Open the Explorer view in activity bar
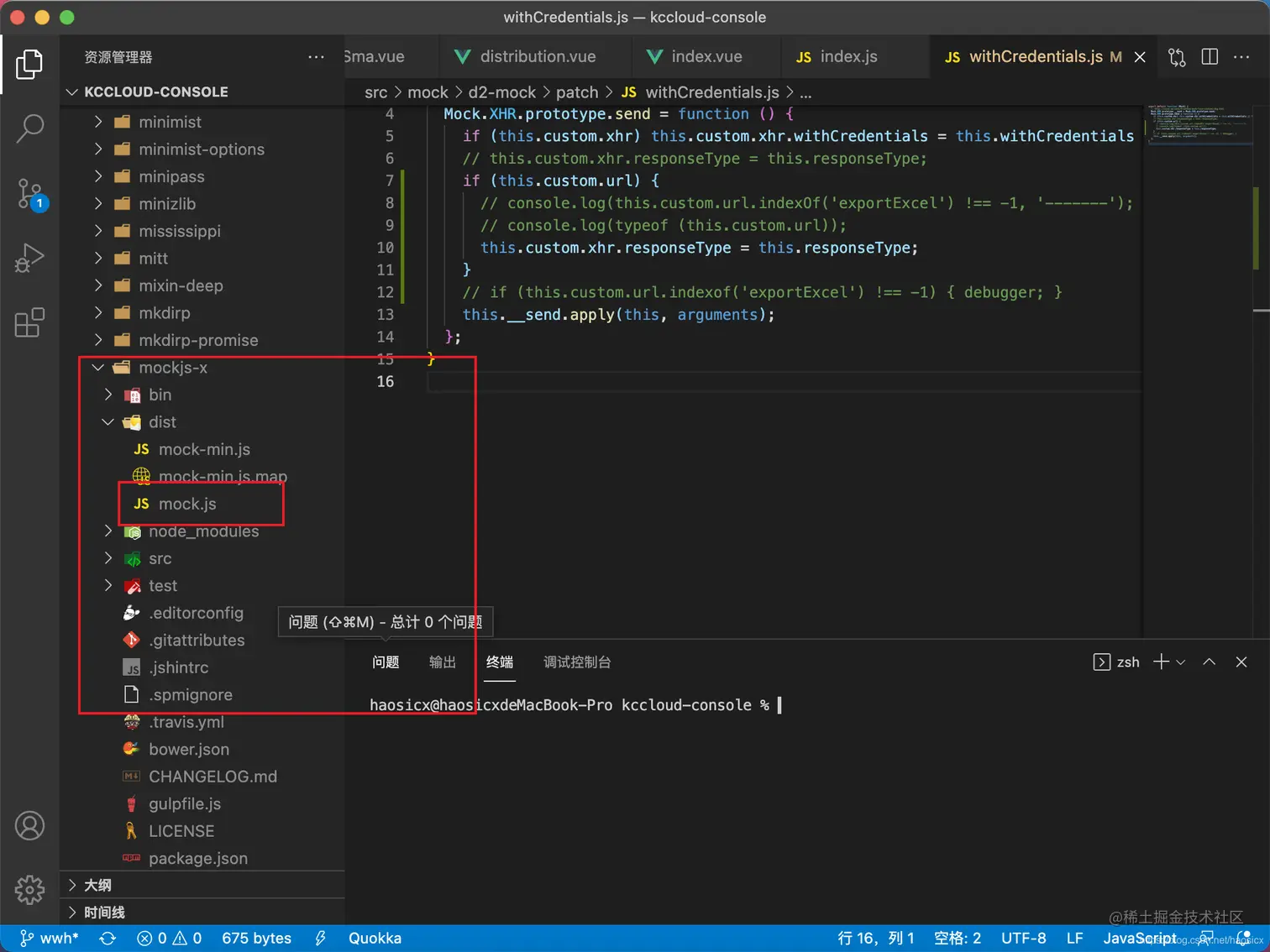Viewport: 1270px width, 952px height. pos(29,65)
